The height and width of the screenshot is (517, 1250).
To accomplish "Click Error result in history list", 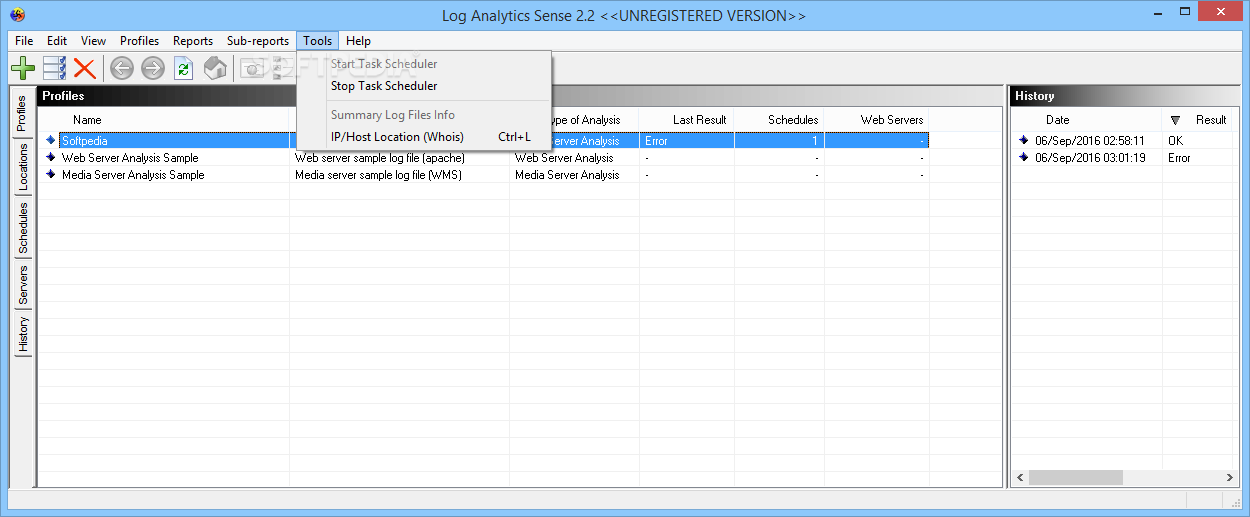I will tap(1179, 158).
